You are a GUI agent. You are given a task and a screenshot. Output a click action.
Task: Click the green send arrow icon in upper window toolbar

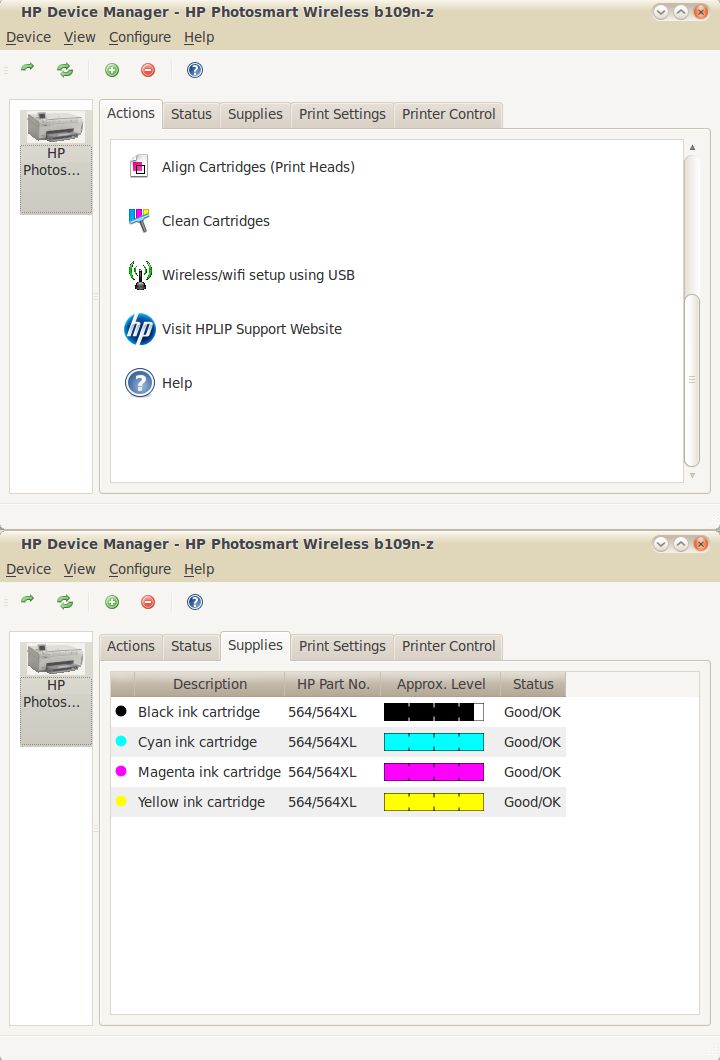[x=28, y=68]
